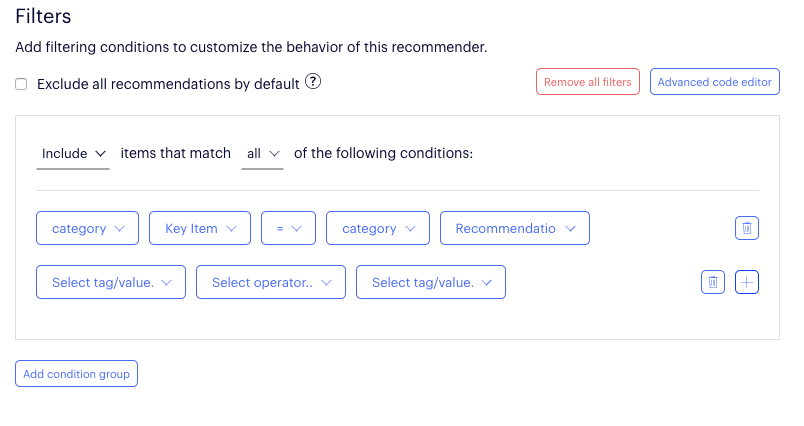This screenshot has height=426, width=804.
Task: Click the Filters heading
Action: tap(43, 17)
